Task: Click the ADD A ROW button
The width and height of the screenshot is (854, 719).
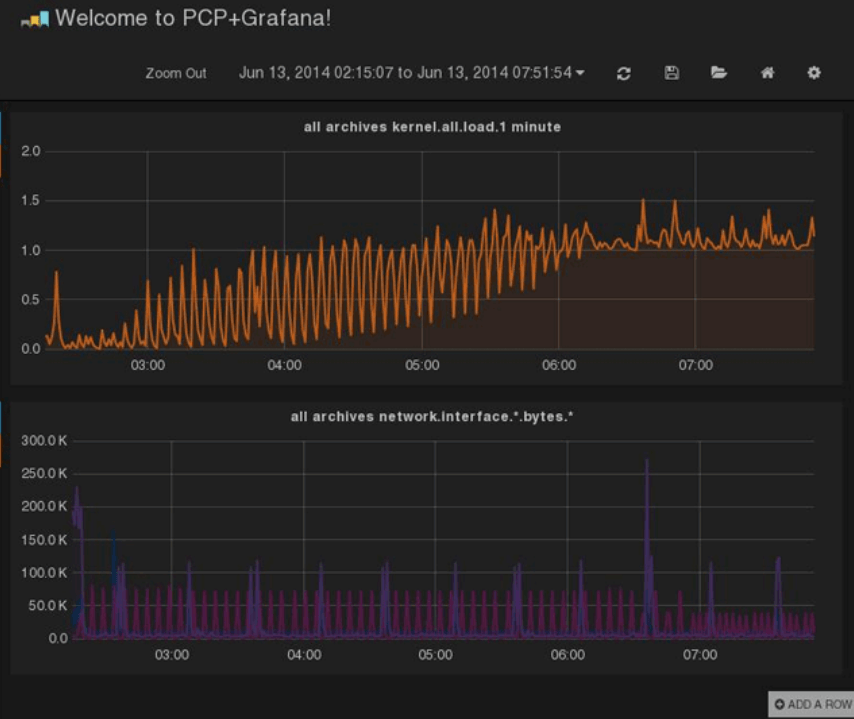Action: (x=812, y=704)
